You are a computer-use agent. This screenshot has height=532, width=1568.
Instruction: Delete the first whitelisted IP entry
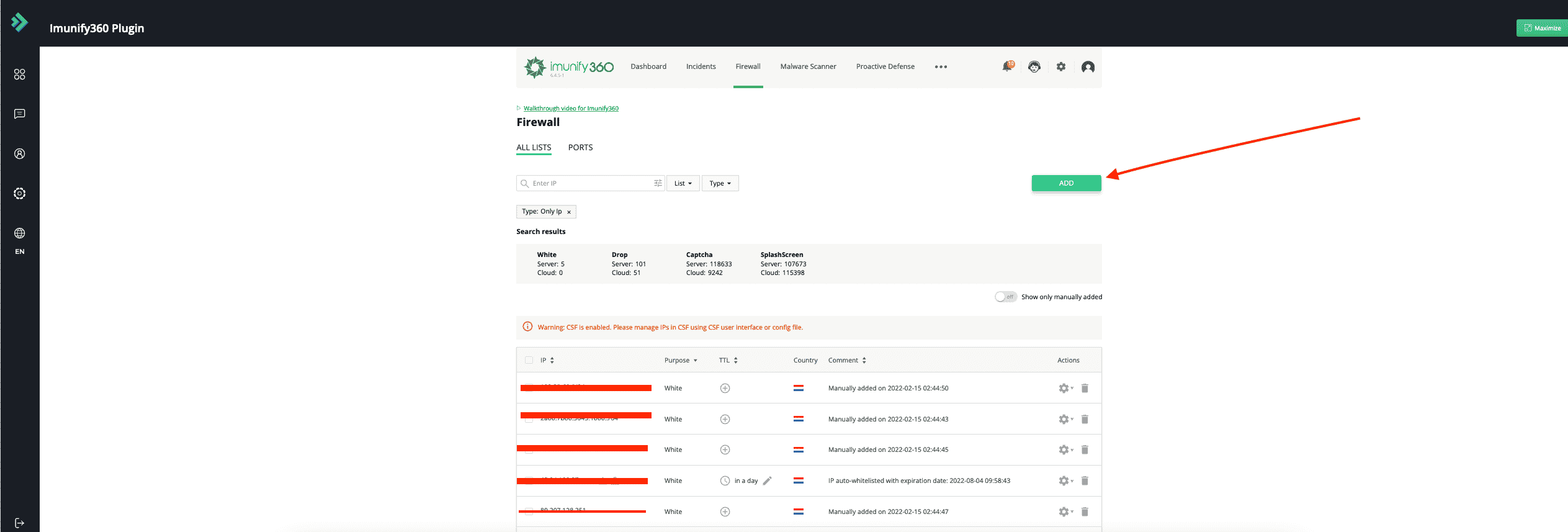(x=1085, y=388)
